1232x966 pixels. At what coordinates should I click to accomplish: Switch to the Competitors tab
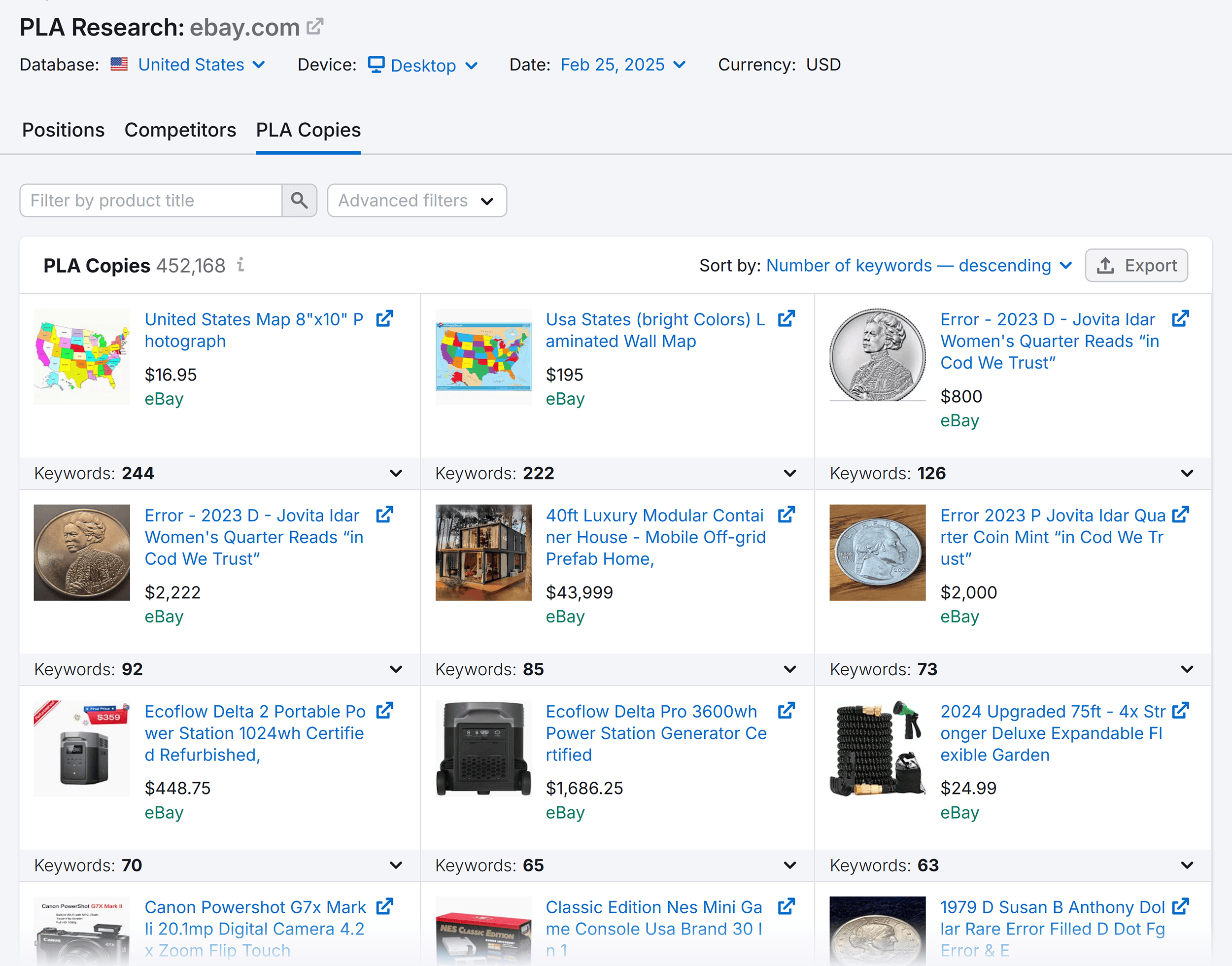(x=180, y=130)
